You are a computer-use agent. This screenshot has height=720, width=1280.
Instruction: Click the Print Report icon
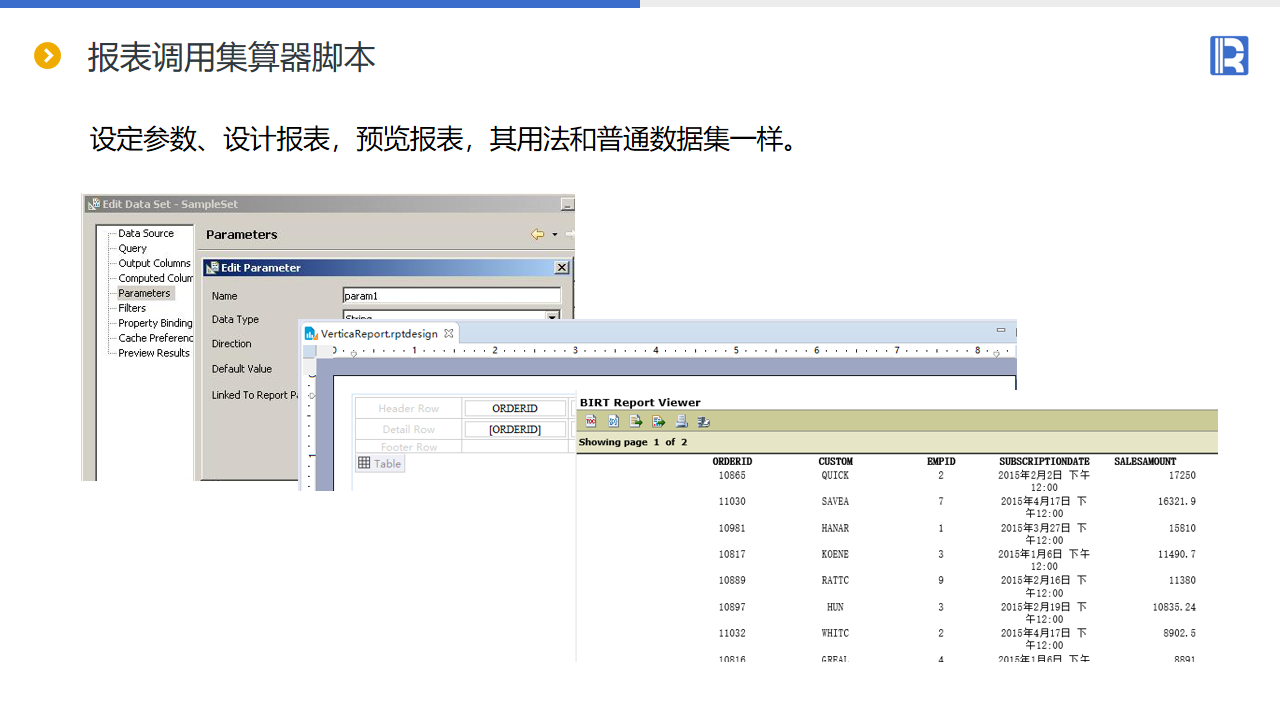[681, 421]
